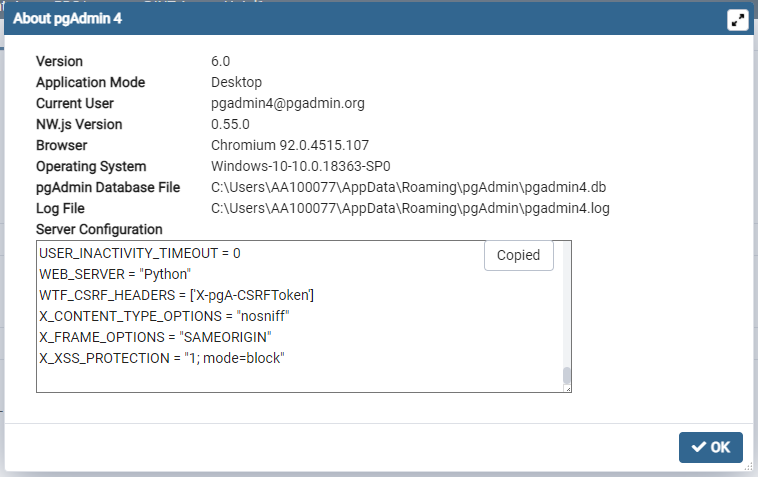The image size is (758, 477).
Task: Click the server configuration scrollbar thumb
Action: coord(566,376)
